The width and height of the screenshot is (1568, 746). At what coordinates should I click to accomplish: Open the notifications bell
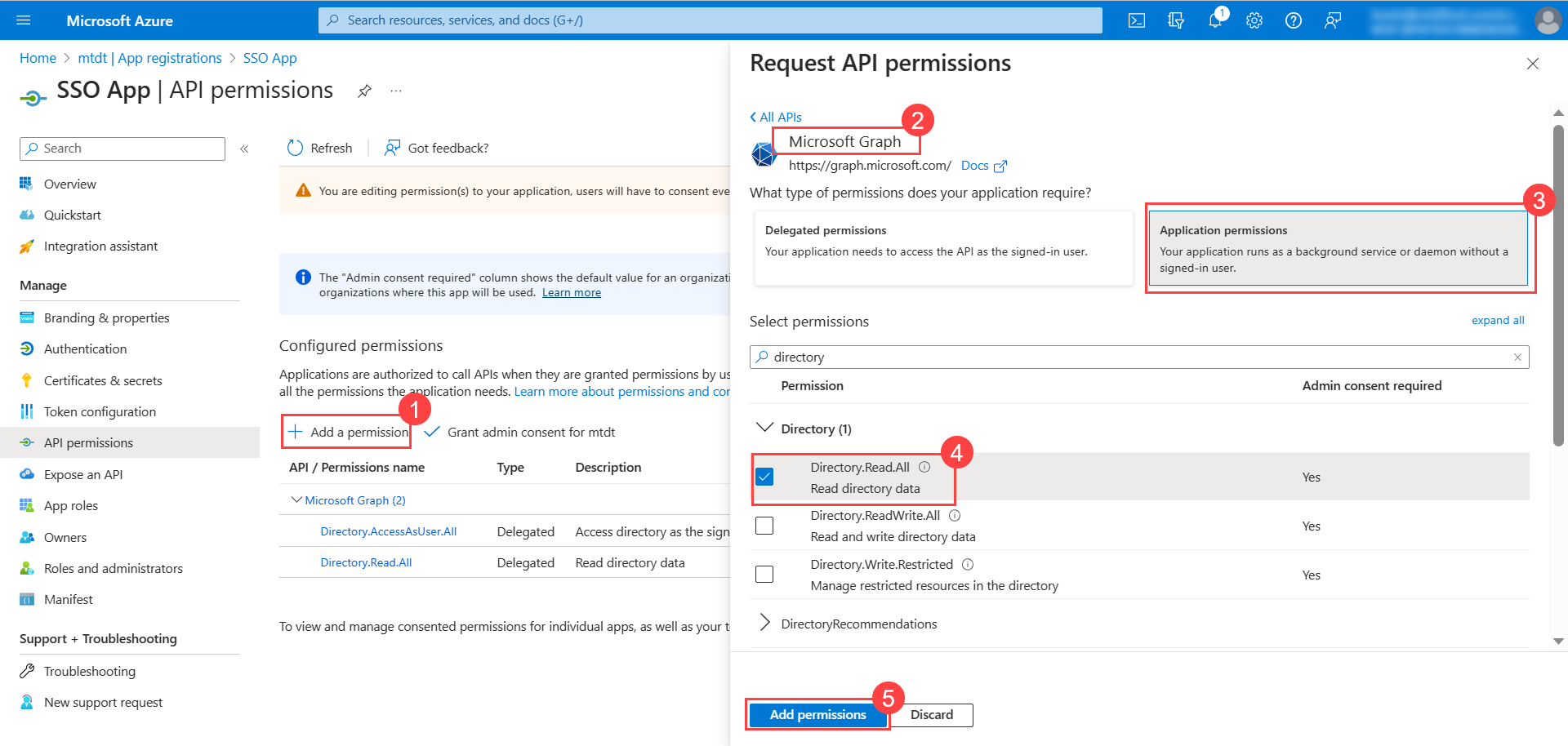click(x=1214, y=20)
